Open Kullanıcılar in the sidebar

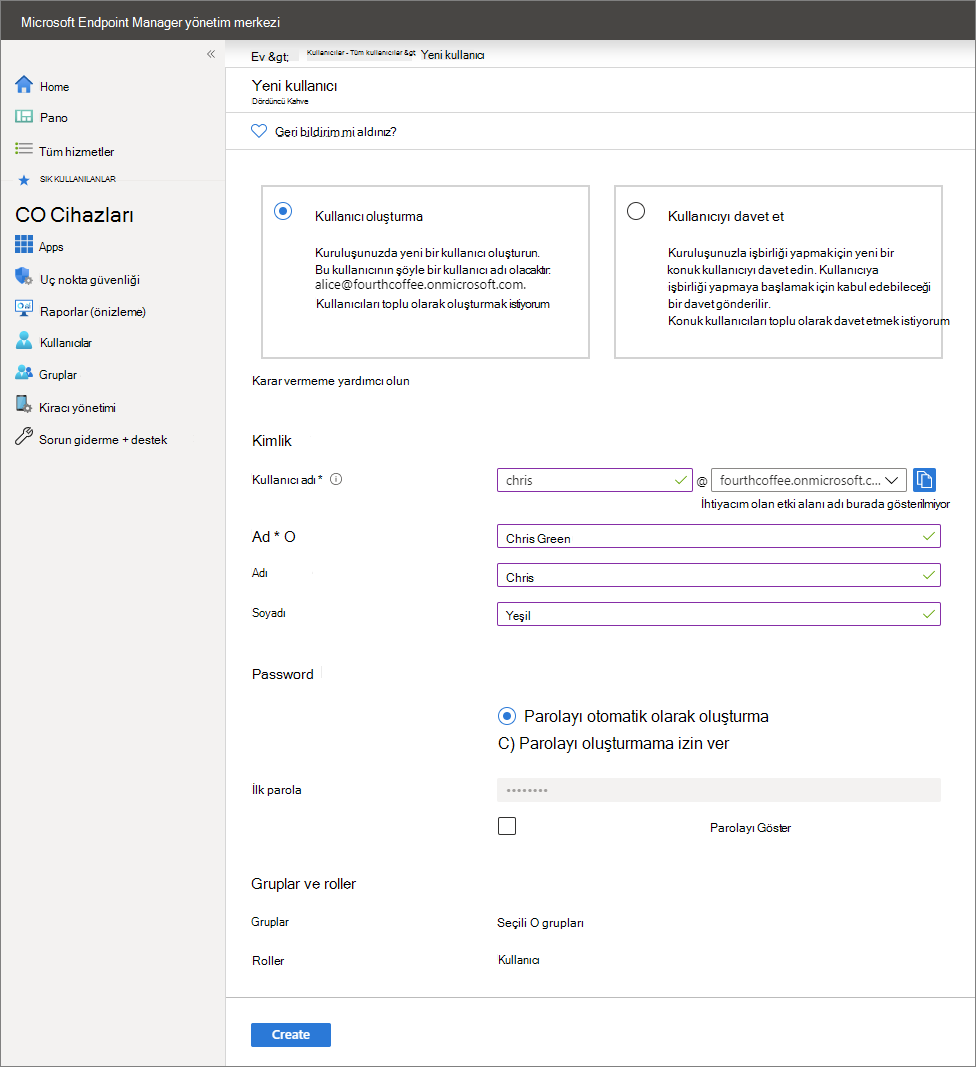pos(65,343)
